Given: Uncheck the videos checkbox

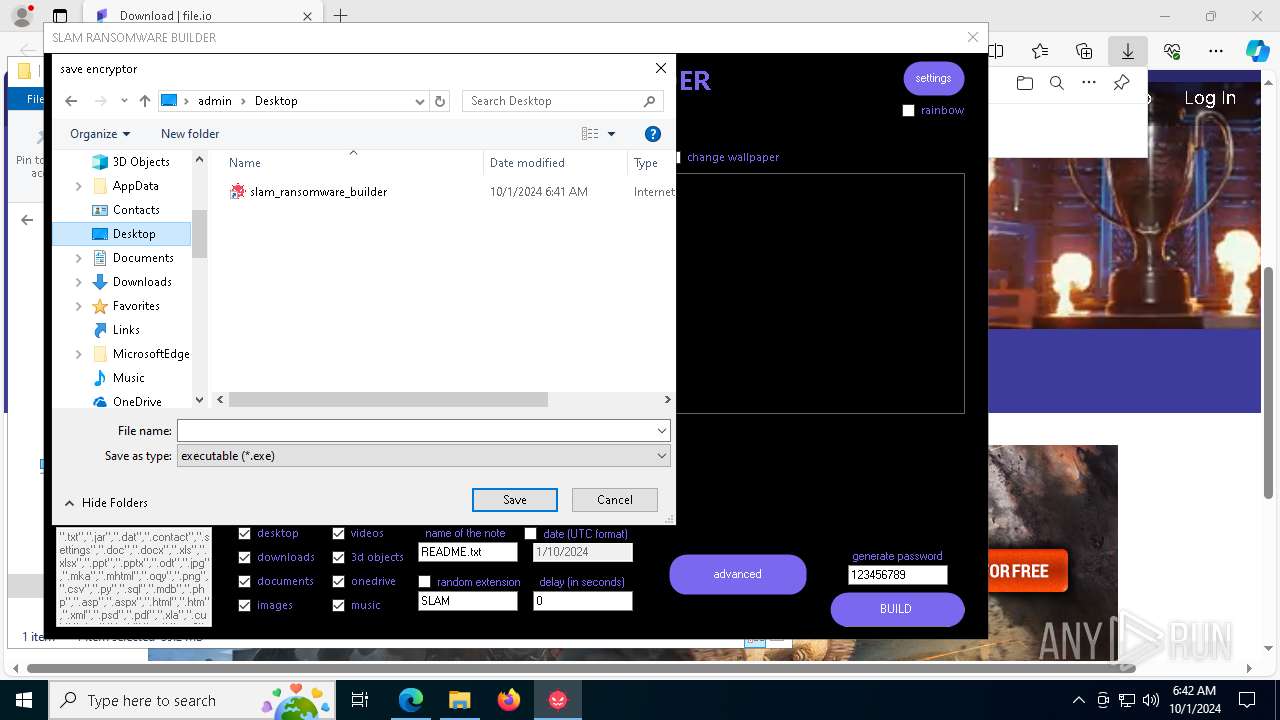Looking at the screenshot, I should tap(338, 534).
